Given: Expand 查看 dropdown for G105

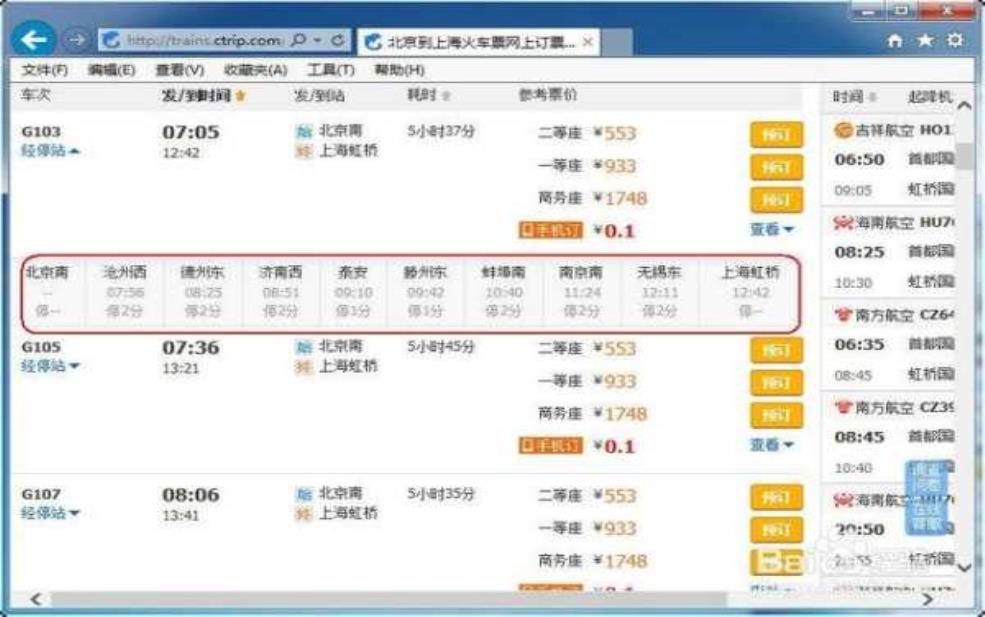Looking at the screenshot, I should coord(771,444).
